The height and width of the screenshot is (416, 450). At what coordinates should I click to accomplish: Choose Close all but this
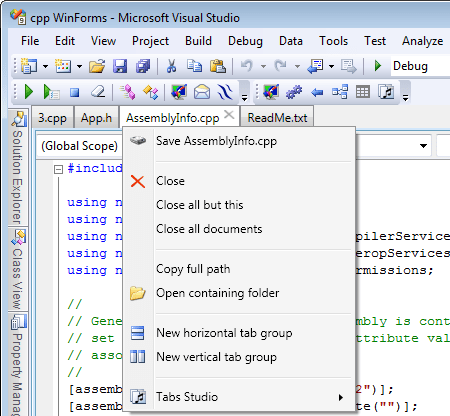(x=239, y=205)
